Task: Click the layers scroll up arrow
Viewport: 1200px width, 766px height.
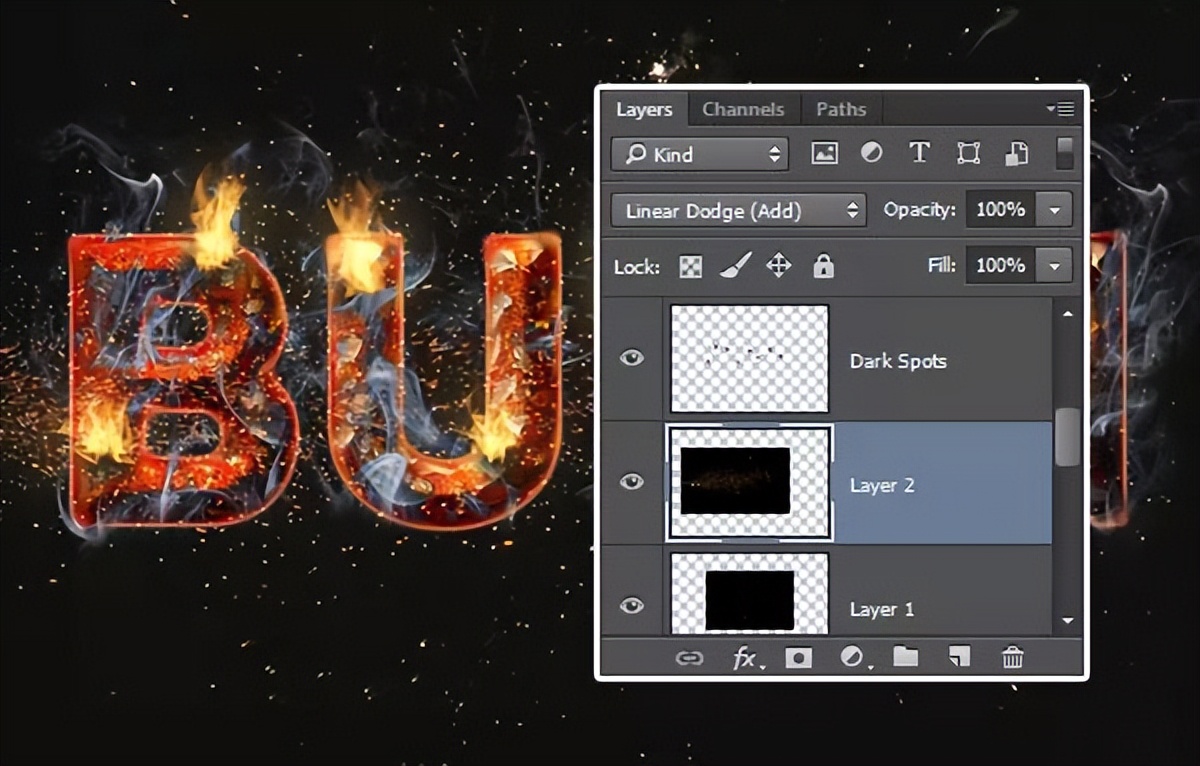Action: pyautogui.click(x=1067, y=314)
